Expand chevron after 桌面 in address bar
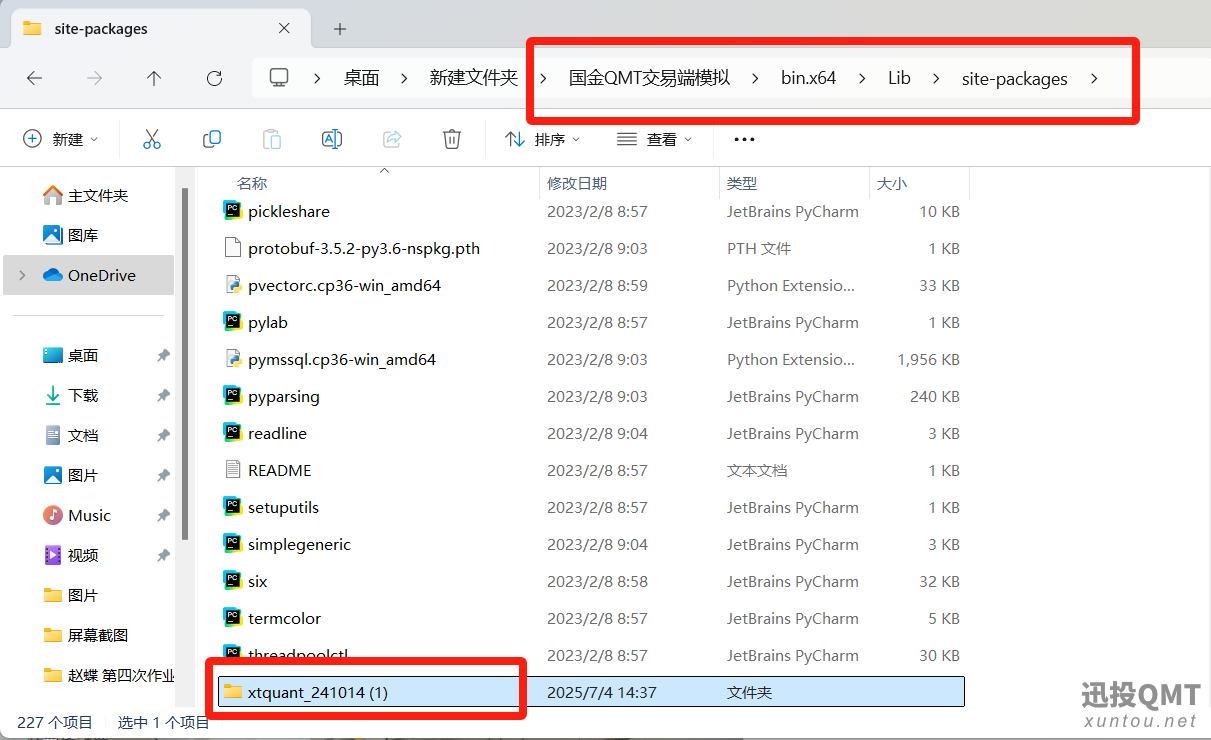The image size is (1211, 740). pos(405,78)
